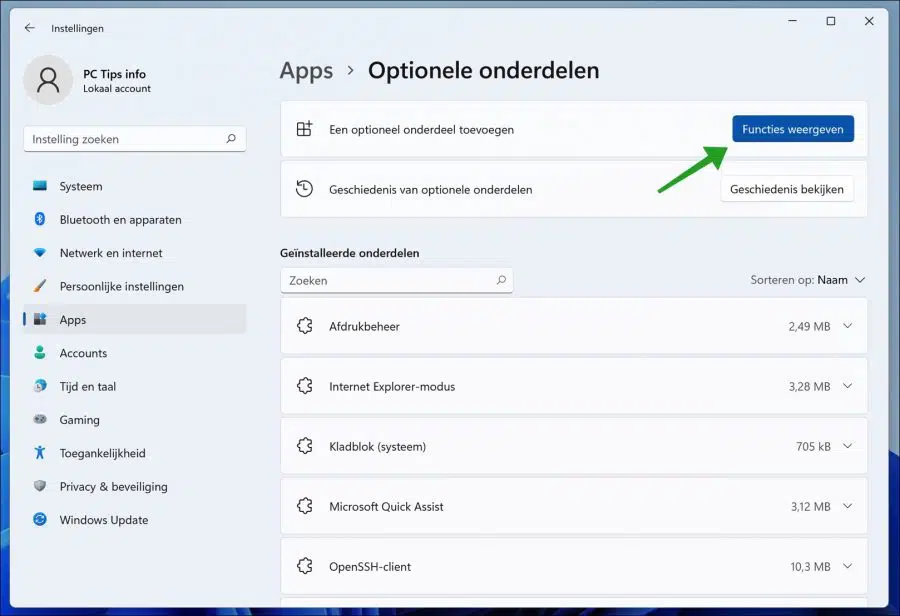Click the Kladblok (systeem) gear icon
The image size is (900, 616).
[305, 446]
